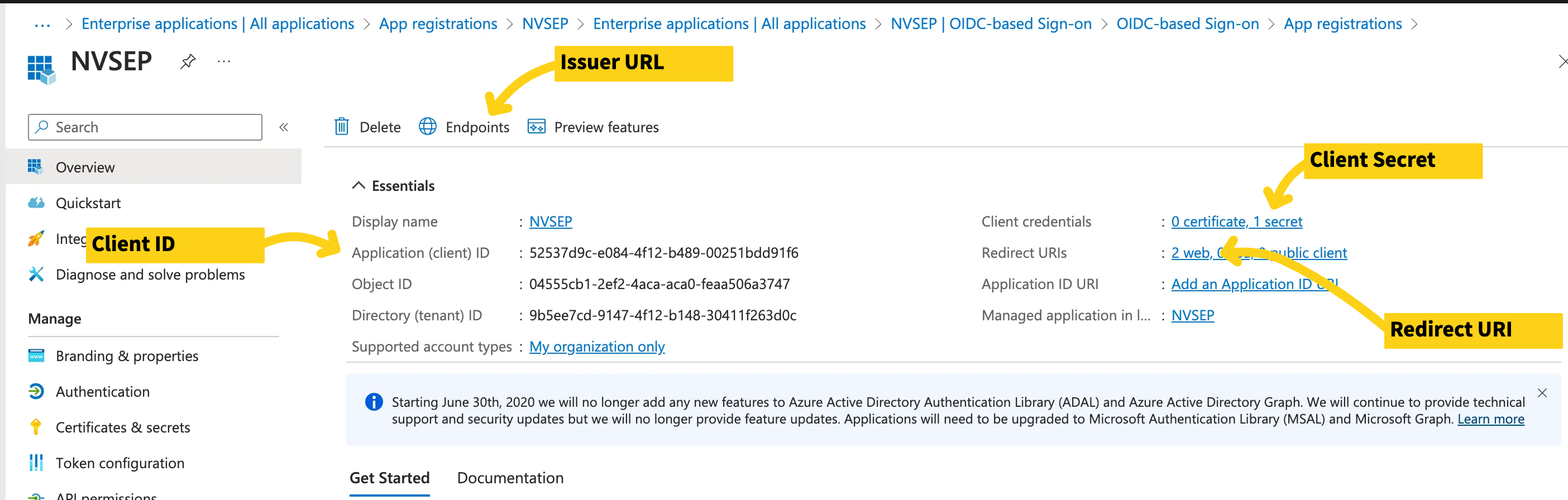The height and width of the screenshot is (500, 1568).
Task: Collapse the left navigation menu
Action: click(x=284, y=127)
